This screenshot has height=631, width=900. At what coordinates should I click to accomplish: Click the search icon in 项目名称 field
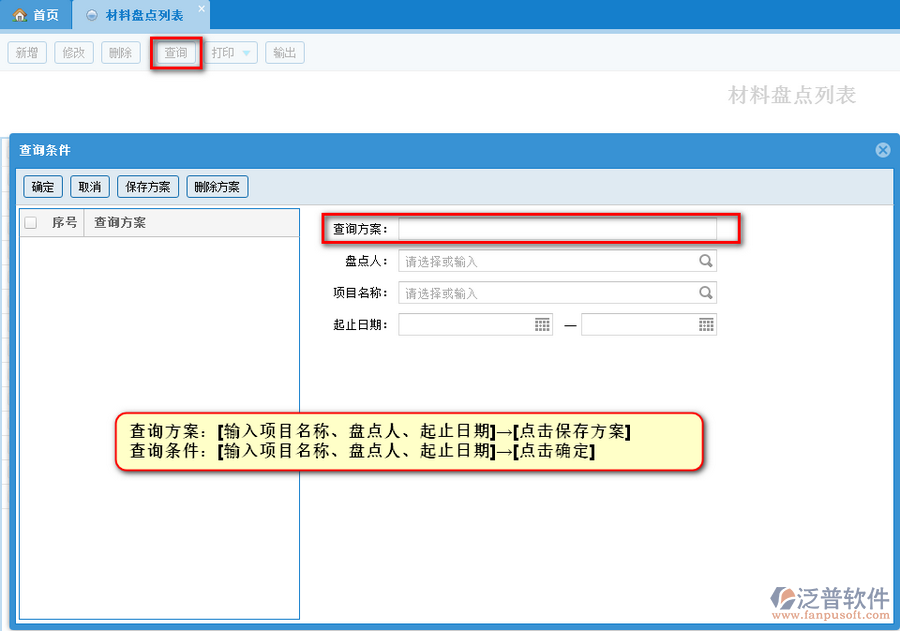(706, 293)
